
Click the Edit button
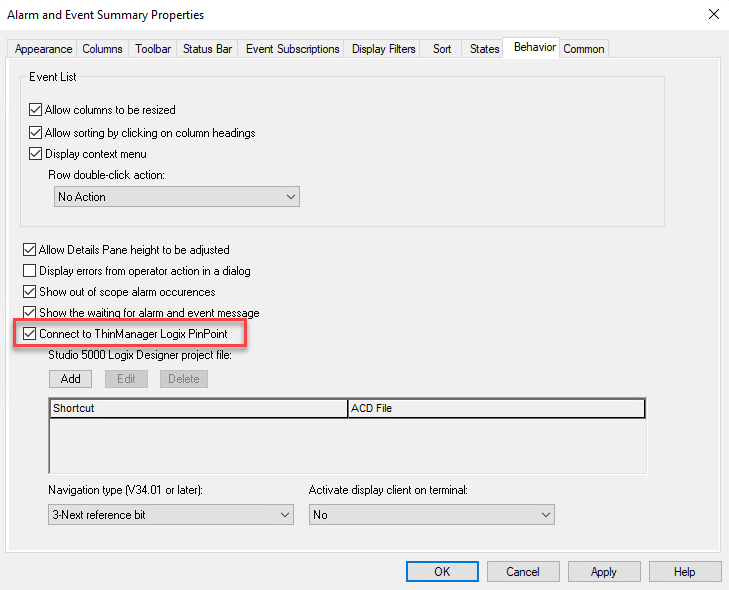click(126, 379)
